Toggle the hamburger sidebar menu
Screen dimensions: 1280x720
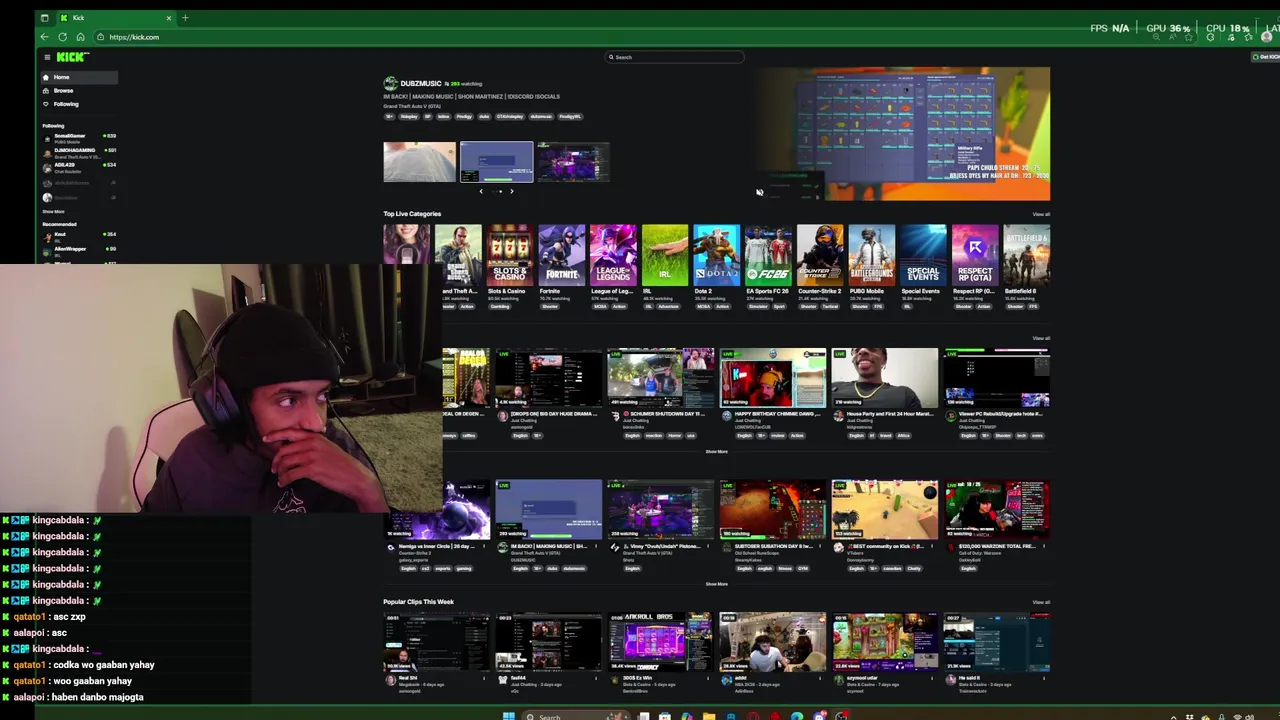(46, 57)
